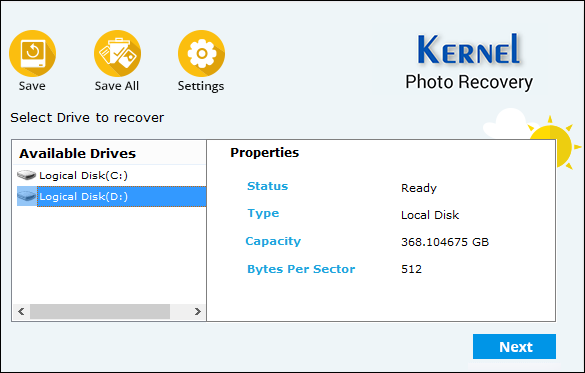Click the horizontal scrollbar thumb in drives list
Screen dimensions: 585x373
click(x=100, y=311)
